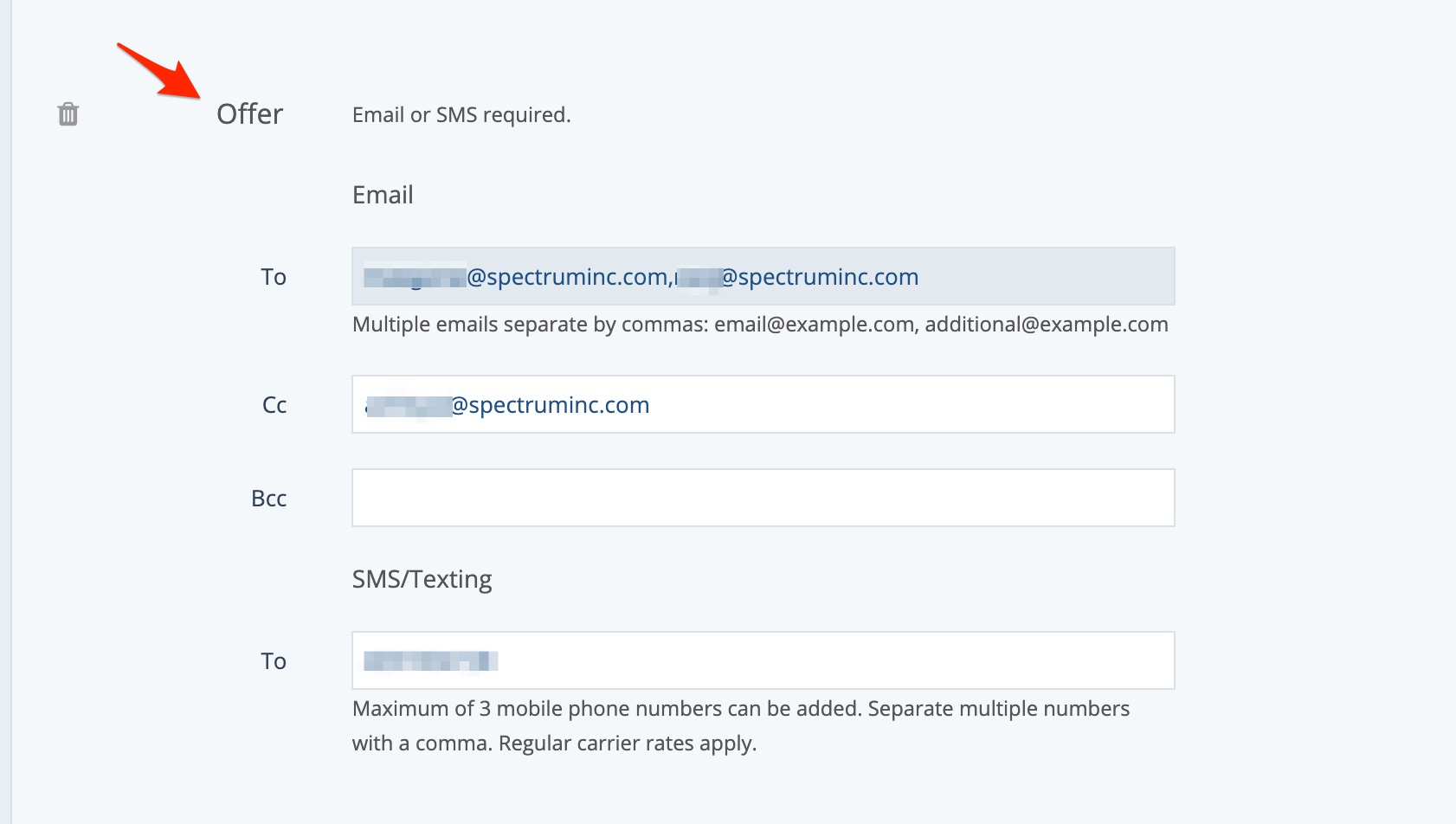This screenshot has width=1456, height=824.
Task: Click the first spectruminc.com address in To
Action: pyautogui.click(x=519, y=277)
